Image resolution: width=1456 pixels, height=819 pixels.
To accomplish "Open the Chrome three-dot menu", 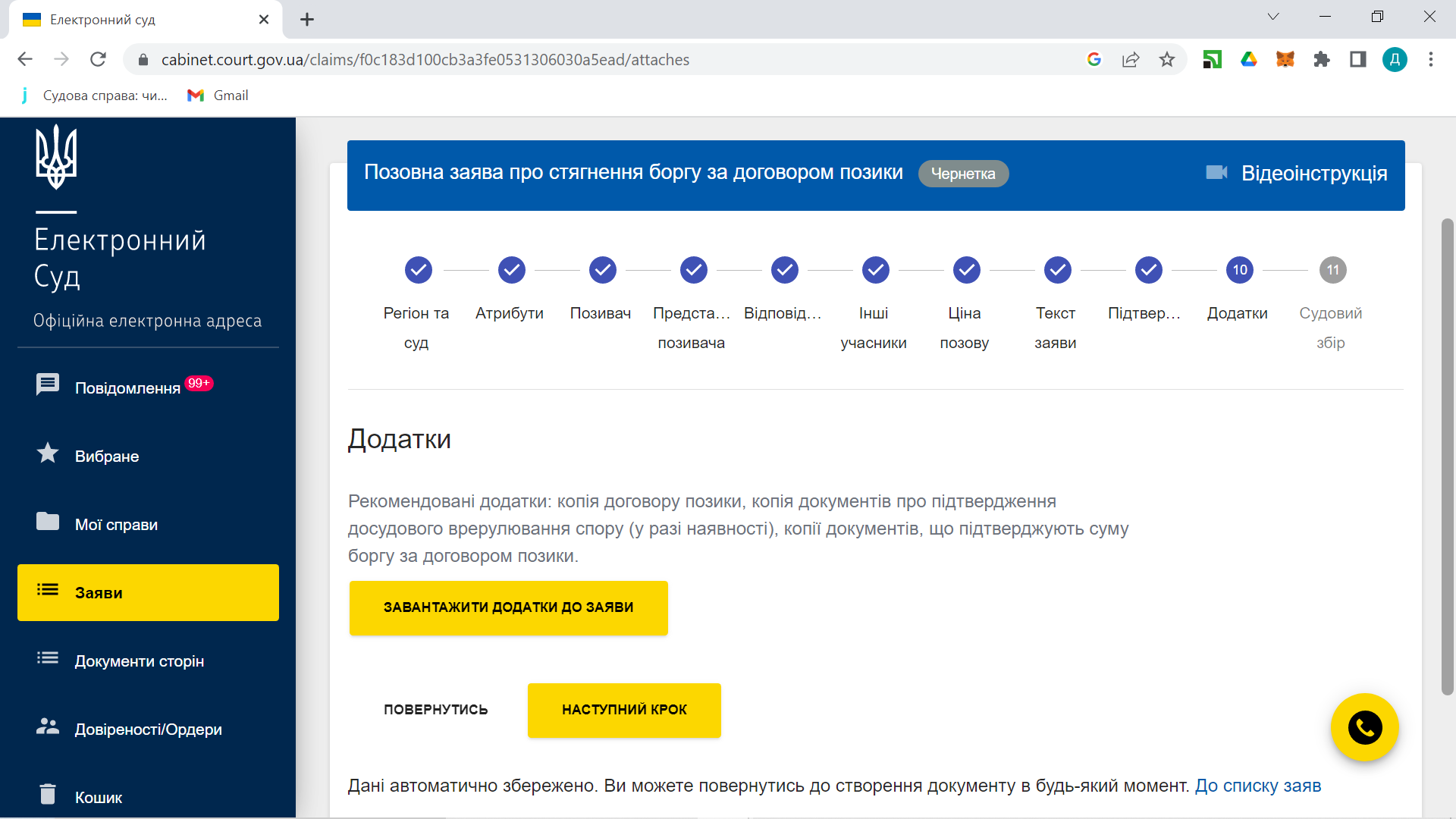I will [1430, 60].
